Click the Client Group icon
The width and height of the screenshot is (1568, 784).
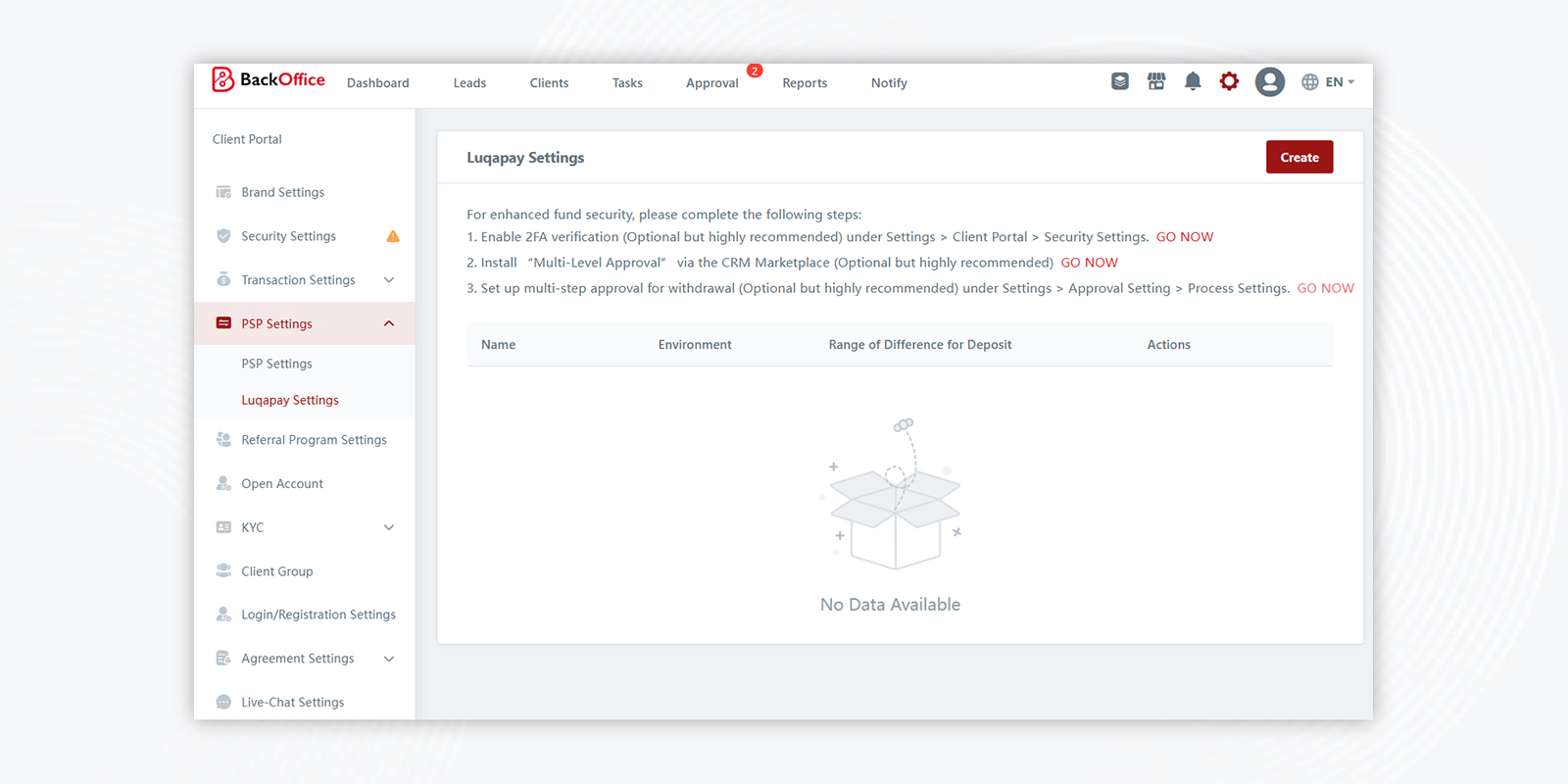coord(223,570)
